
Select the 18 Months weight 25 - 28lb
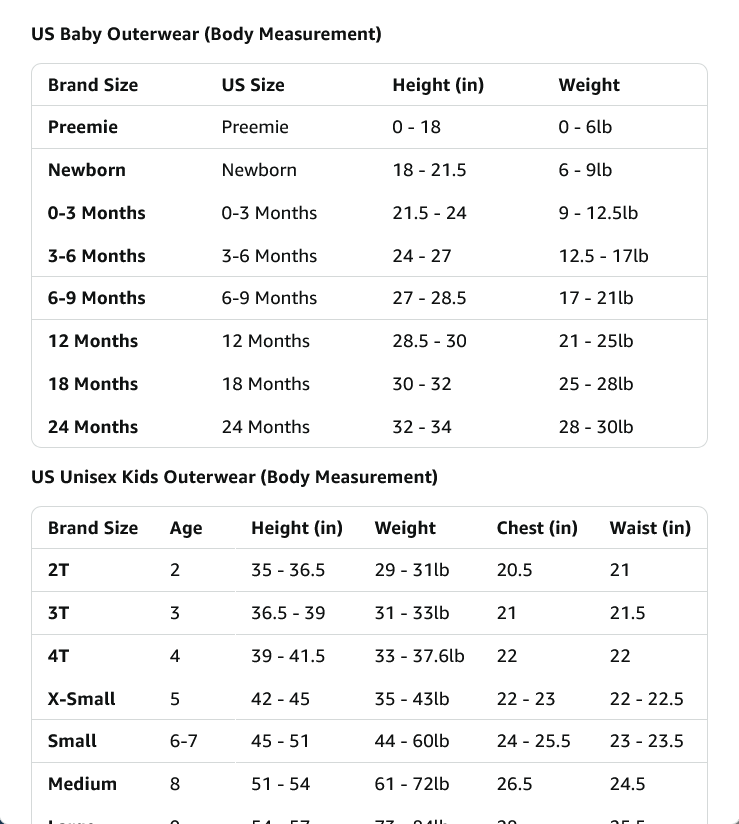pyautogui.click(x=596, y=384)
